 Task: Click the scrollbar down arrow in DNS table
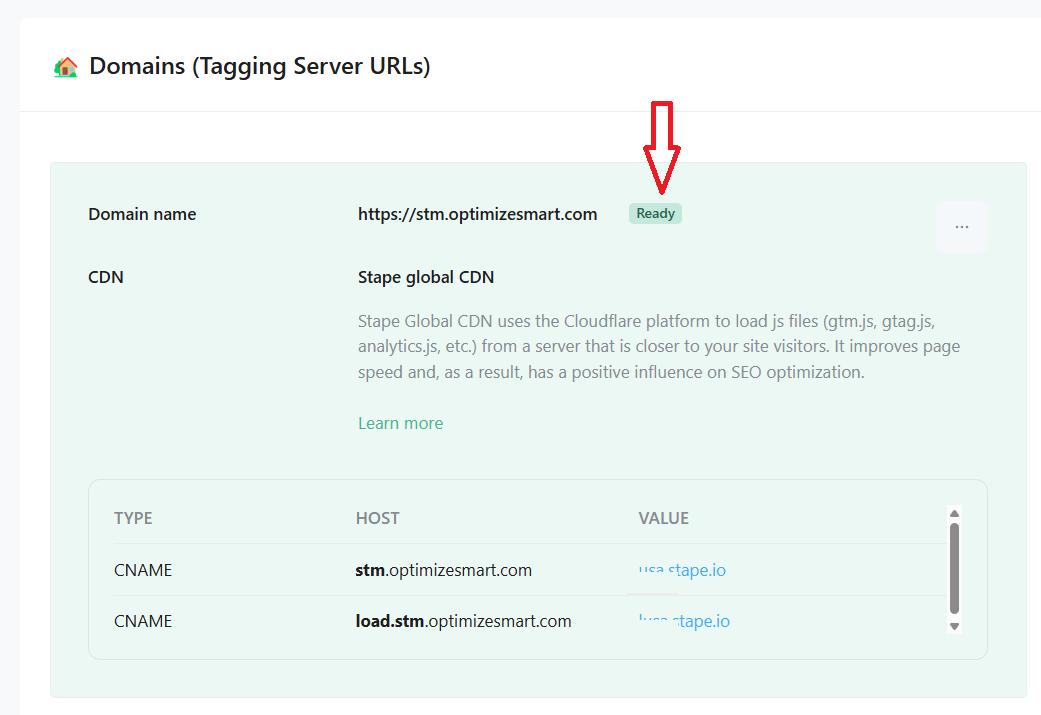[x=954, y=626]
